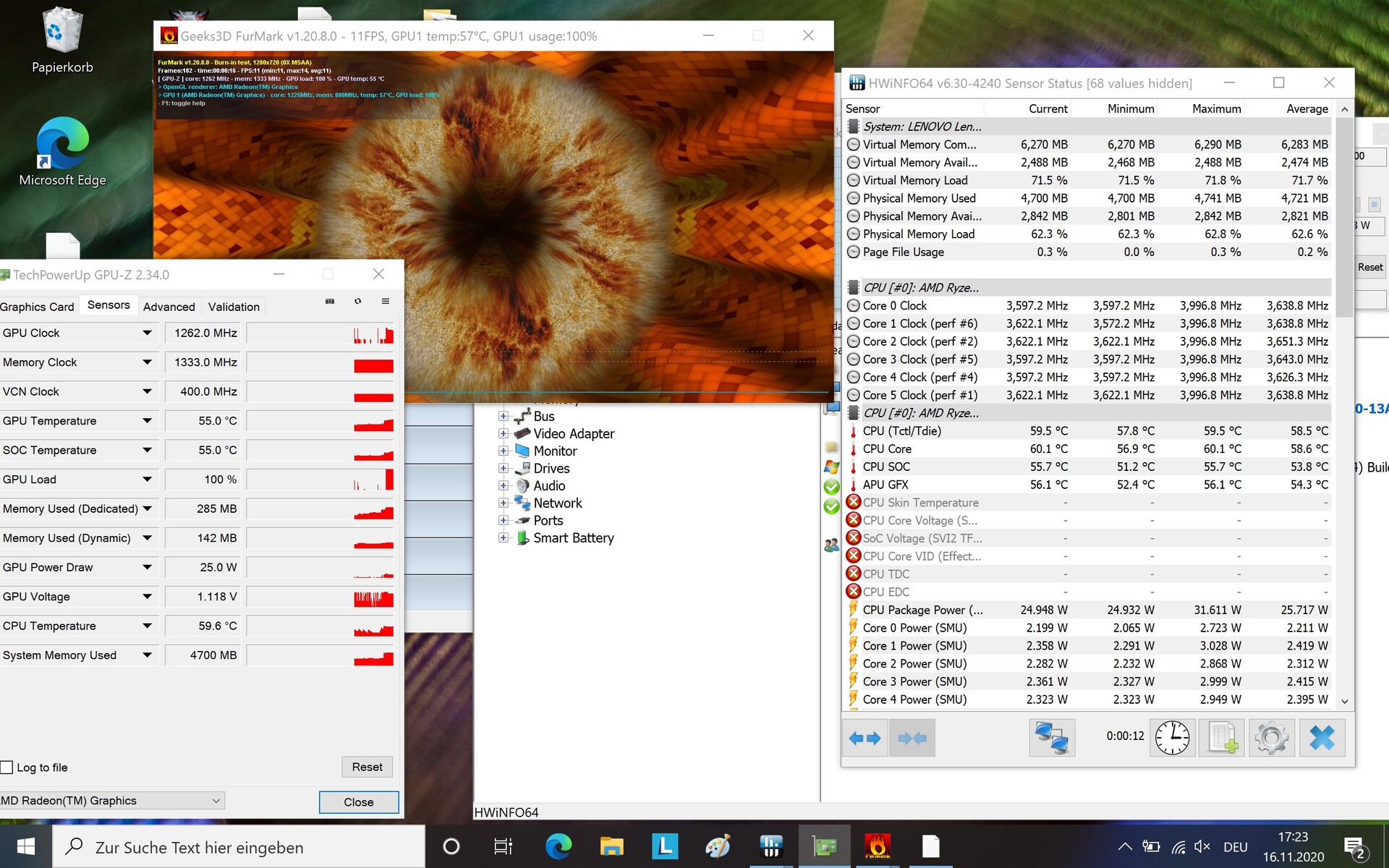Screen dimensions: 1389x868
Task: Switch to the Graphics Card tab
Action: [37, 307]
